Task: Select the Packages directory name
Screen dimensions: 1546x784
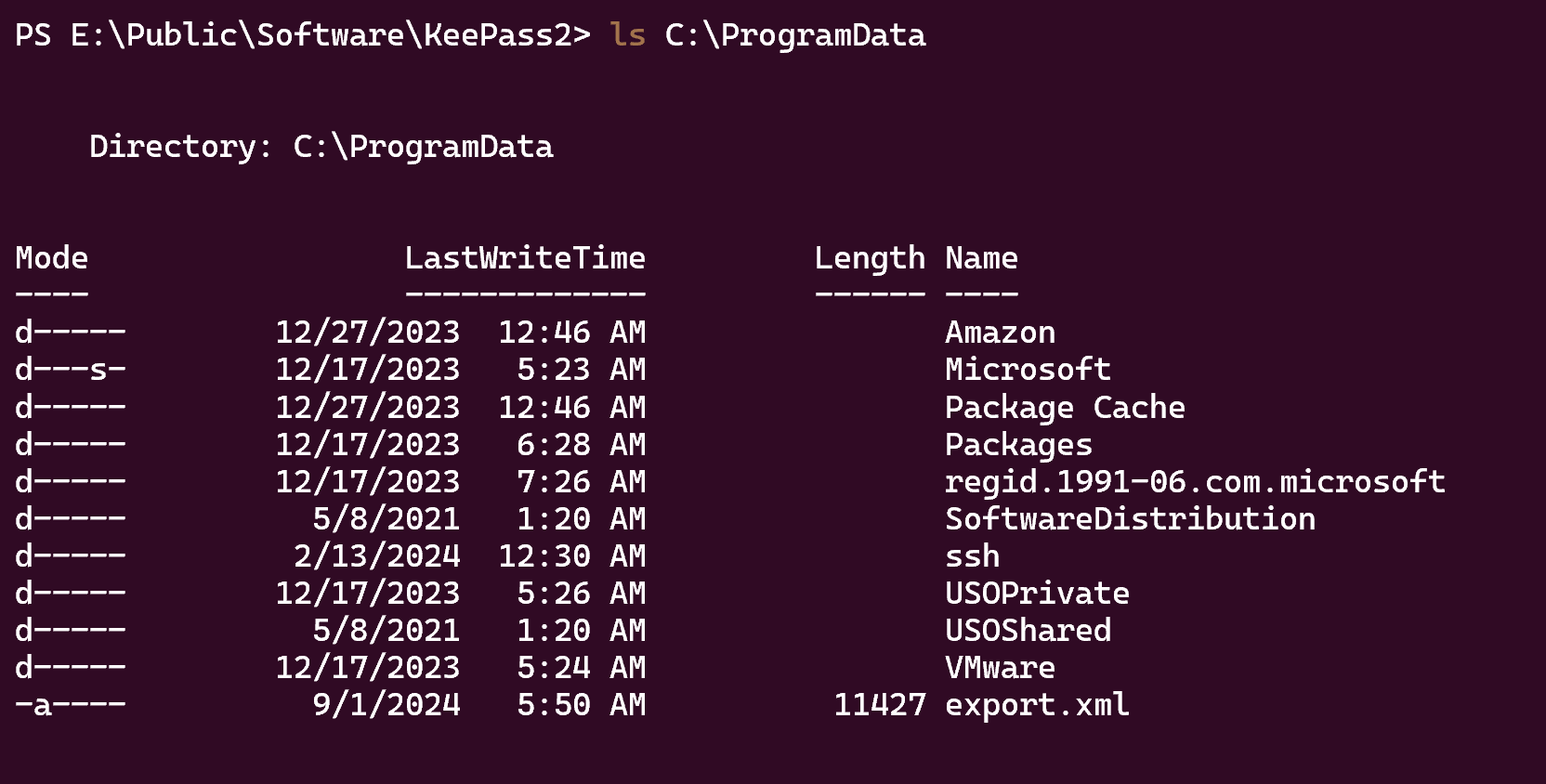Action: coord(1018,445)
